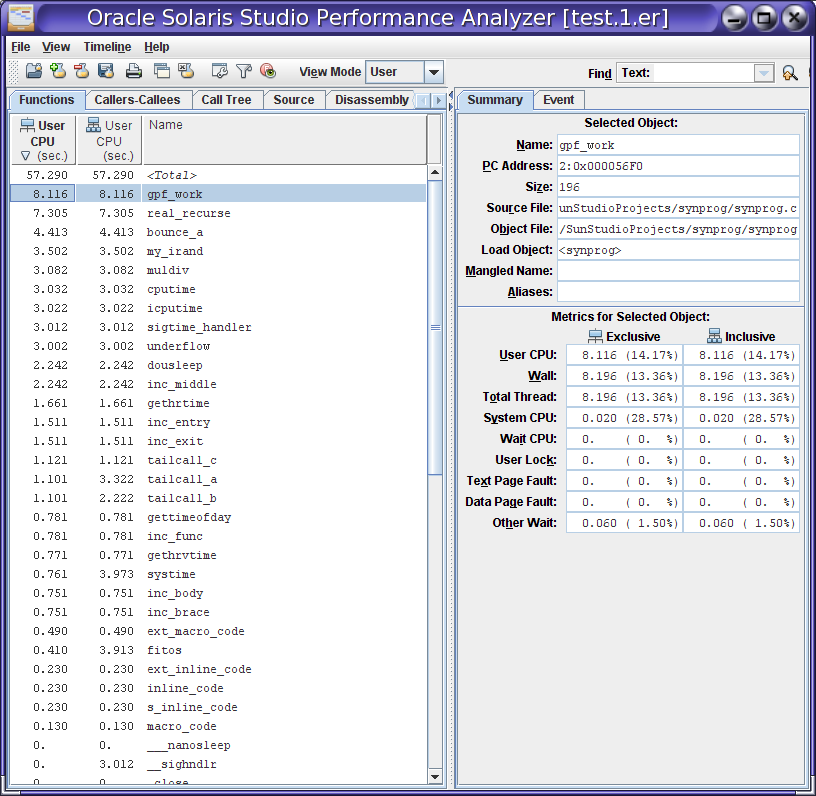Image resolution: width=816 pixels, height=796 pixels.
Task: Click the Drop Experiment flask icon
Action: pos(82,71)
